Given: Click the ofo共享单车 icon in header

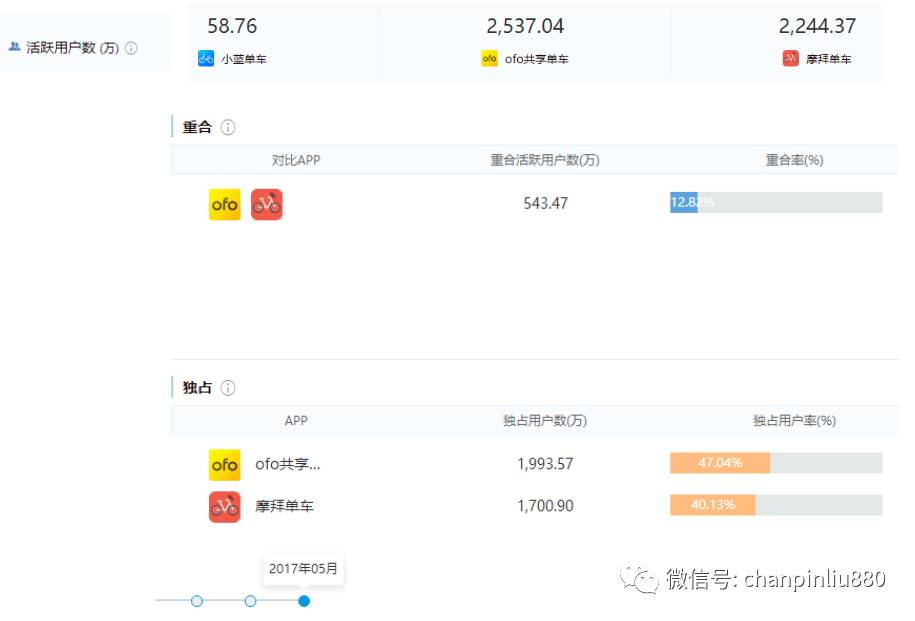Looking at the screenshot, I should (489, 58).
